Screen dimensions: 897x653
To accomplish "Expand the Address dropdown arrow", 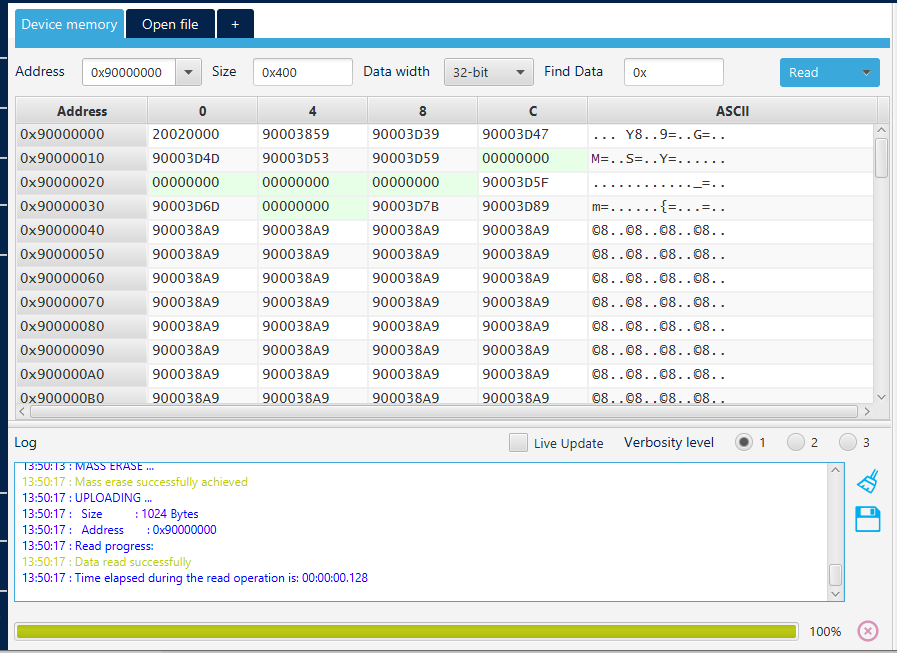I will point(188,72).
